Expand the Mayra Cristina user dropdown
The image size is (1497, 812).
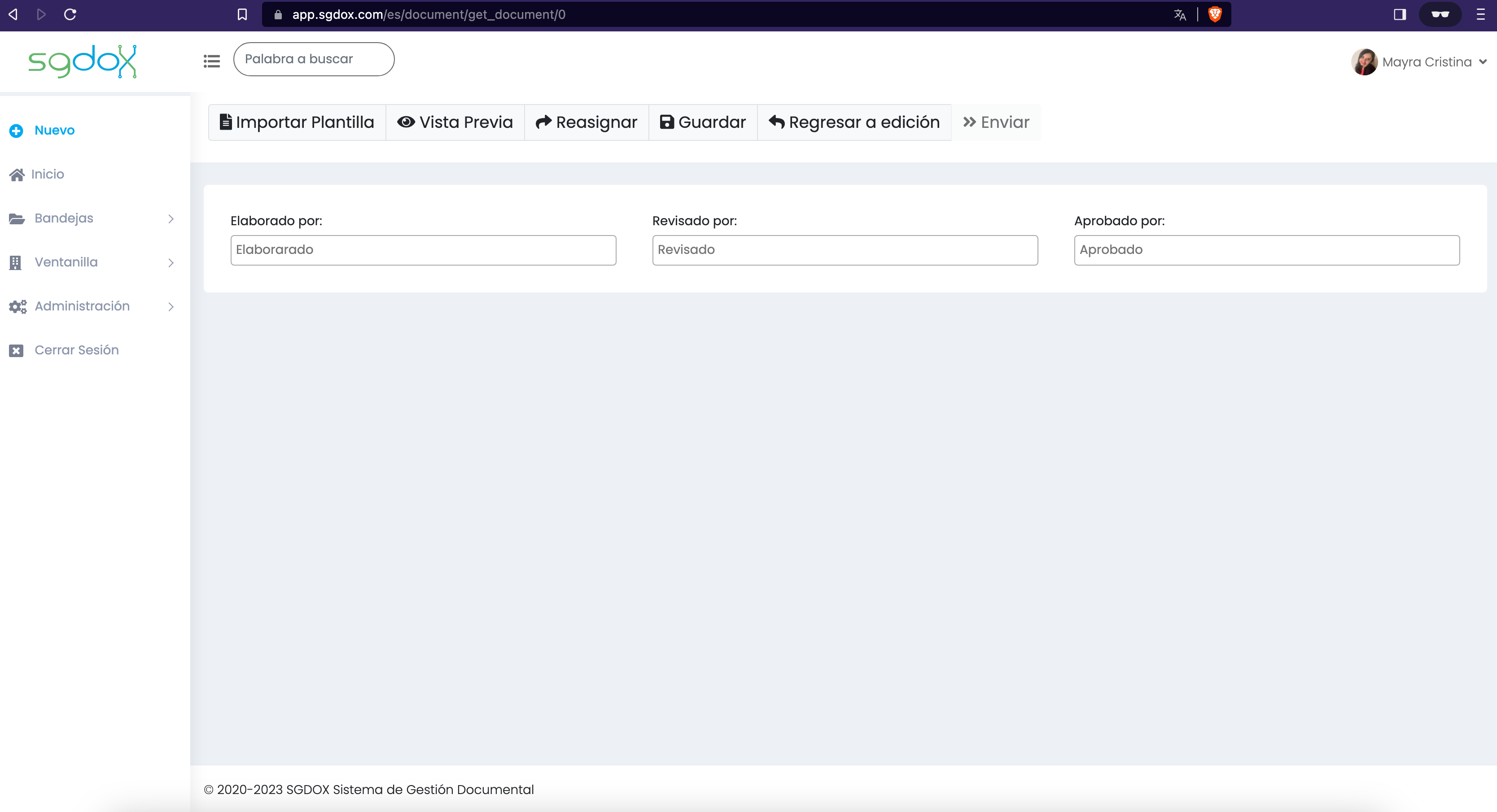1483,62
